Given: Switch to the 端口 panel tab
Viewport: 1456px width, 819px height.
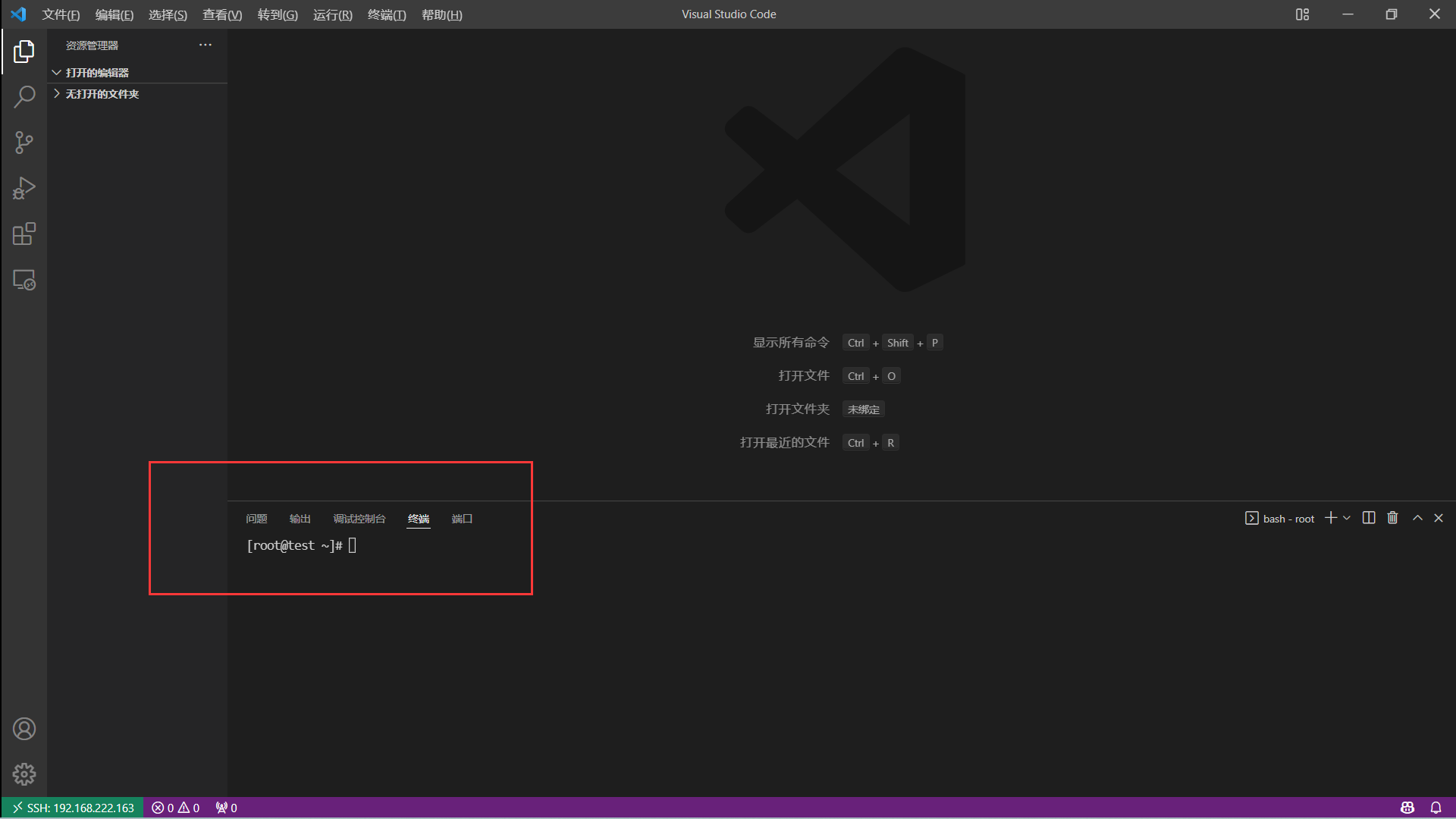Looking at the screenshot, I should tap(462, 519).
